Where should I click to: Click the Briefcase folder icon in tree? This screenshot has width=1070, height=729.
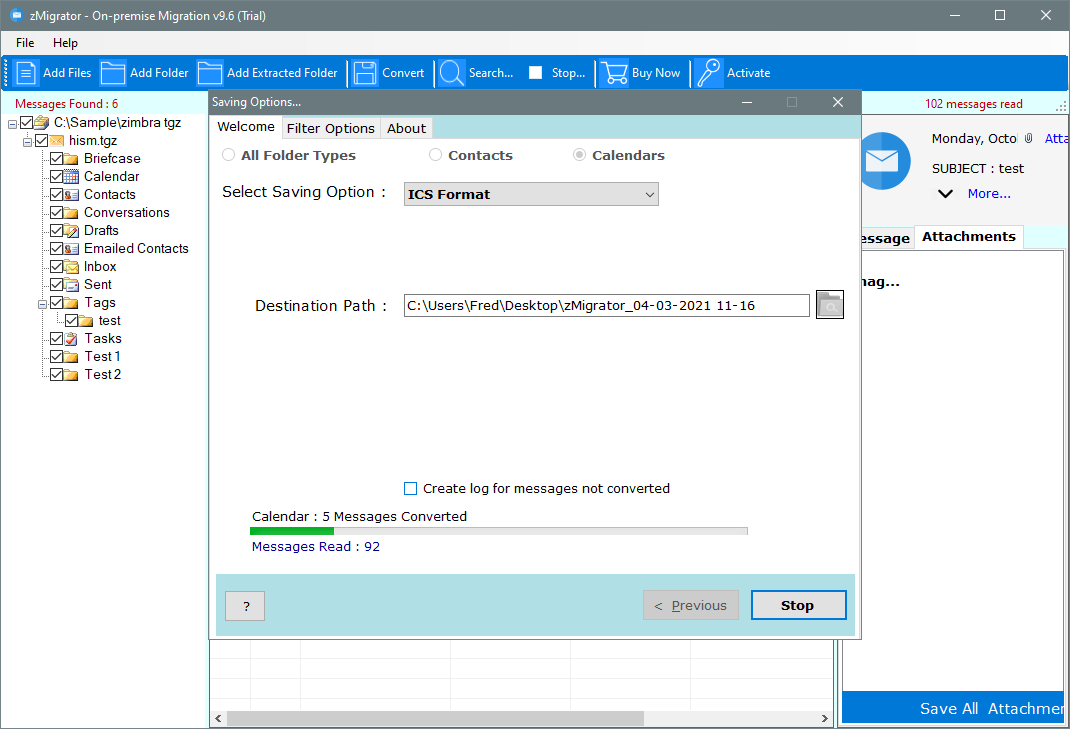click(x=71, y=159)
